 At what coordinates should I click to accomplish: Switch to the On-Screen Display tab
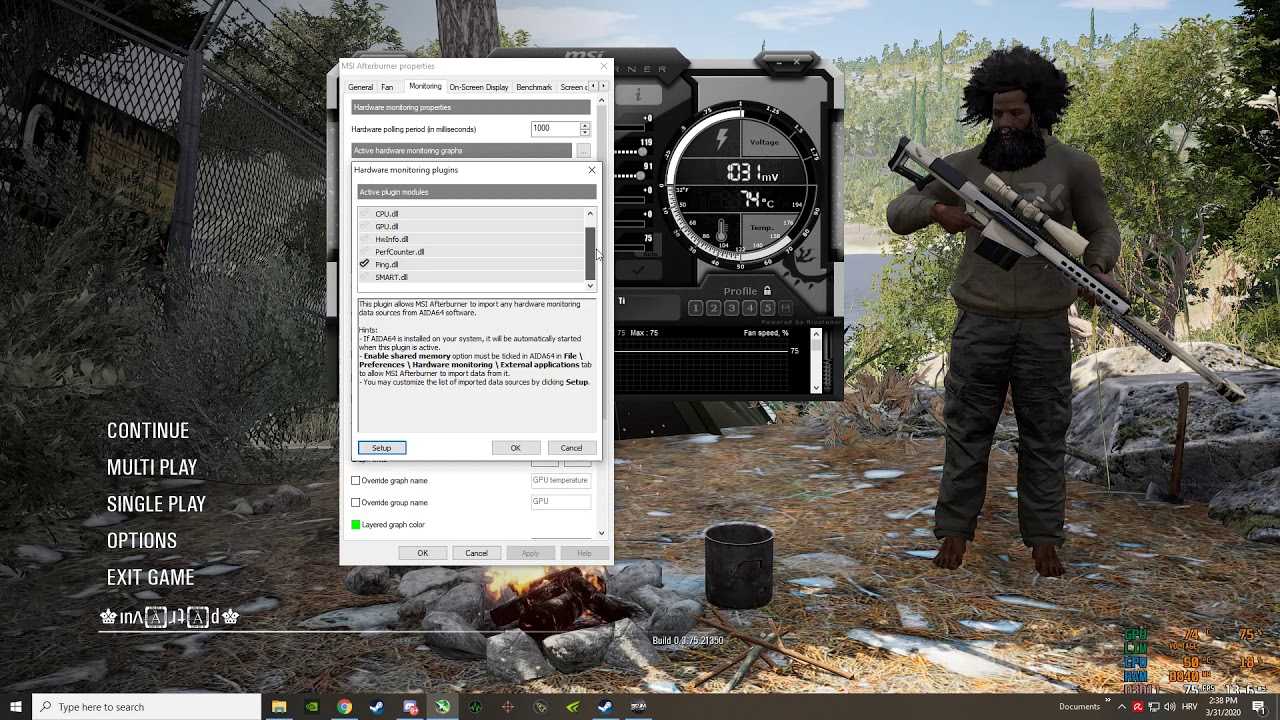point(478,87)
